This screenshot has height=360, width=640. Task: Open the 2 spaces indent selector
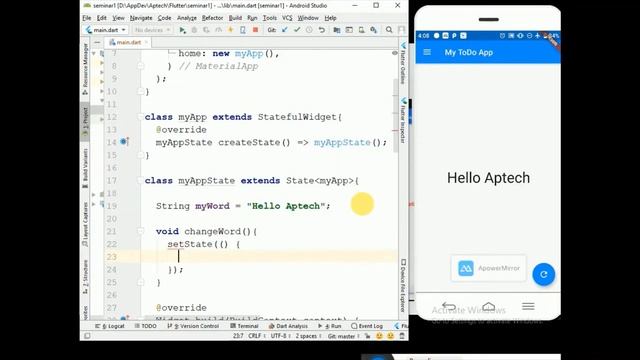(x=308, y=336)
